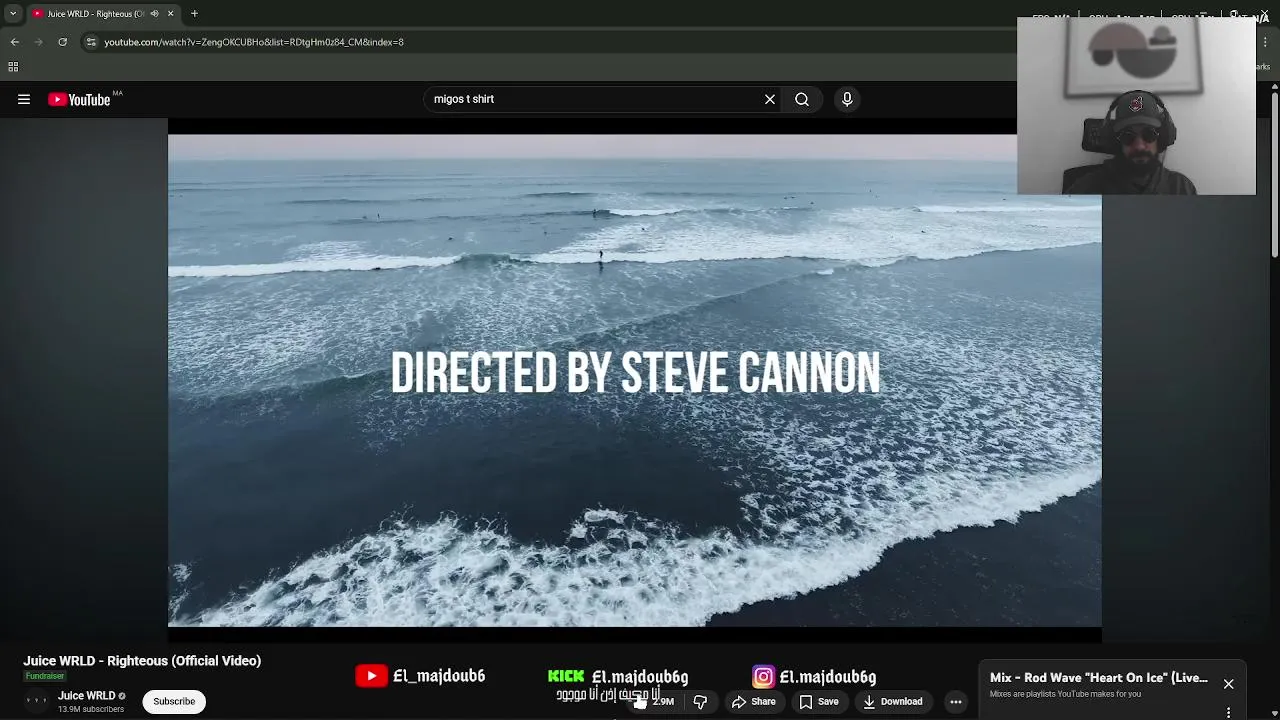The width and height of the screenshot is (1280, 720).
Task: Open the Juice WRLD channel avatar
Action: pyautogui.click(x=36, y=701)
